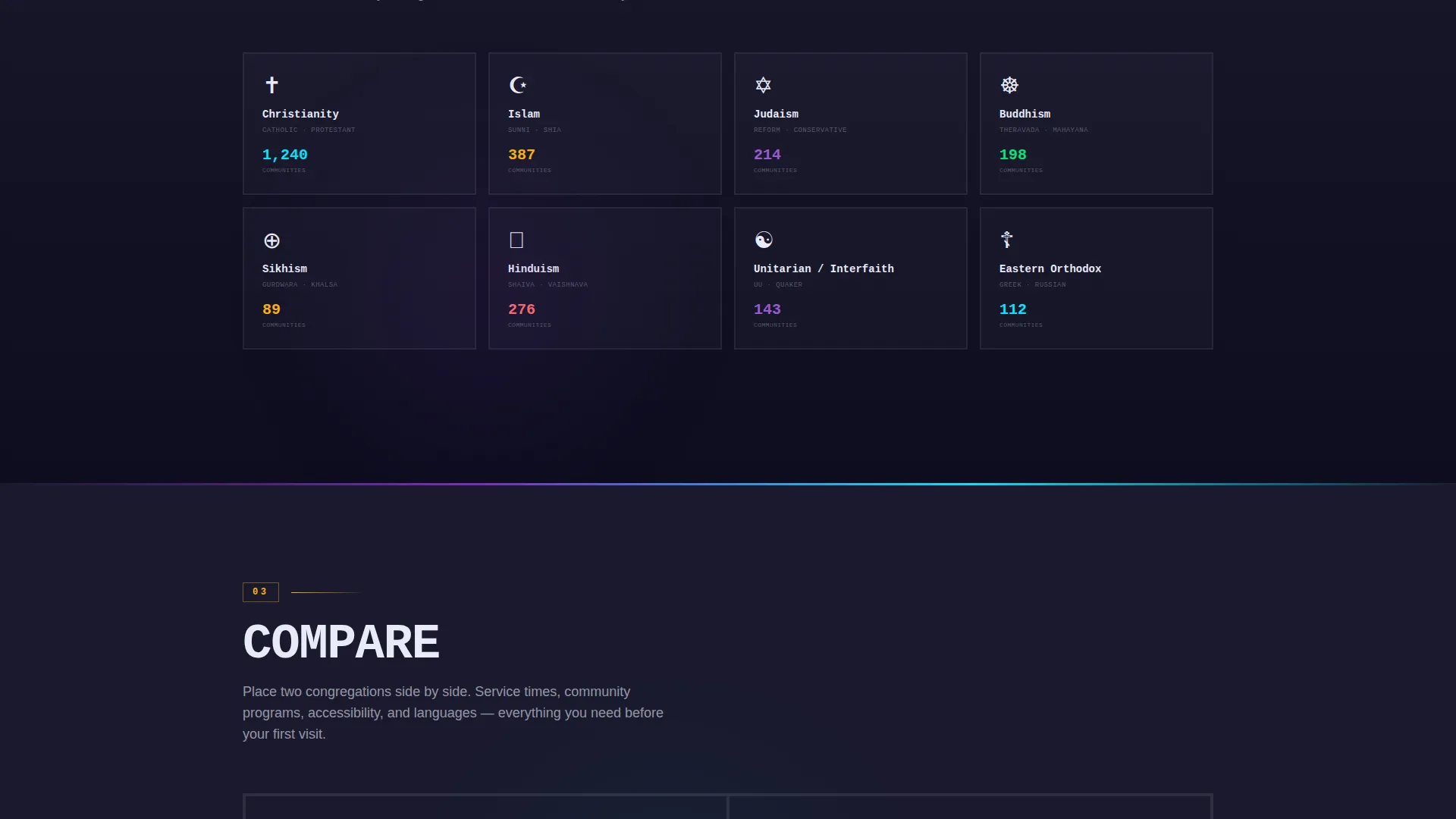Click the cross icon on Christianity card
1456x819 pixels.
(271, 85)
